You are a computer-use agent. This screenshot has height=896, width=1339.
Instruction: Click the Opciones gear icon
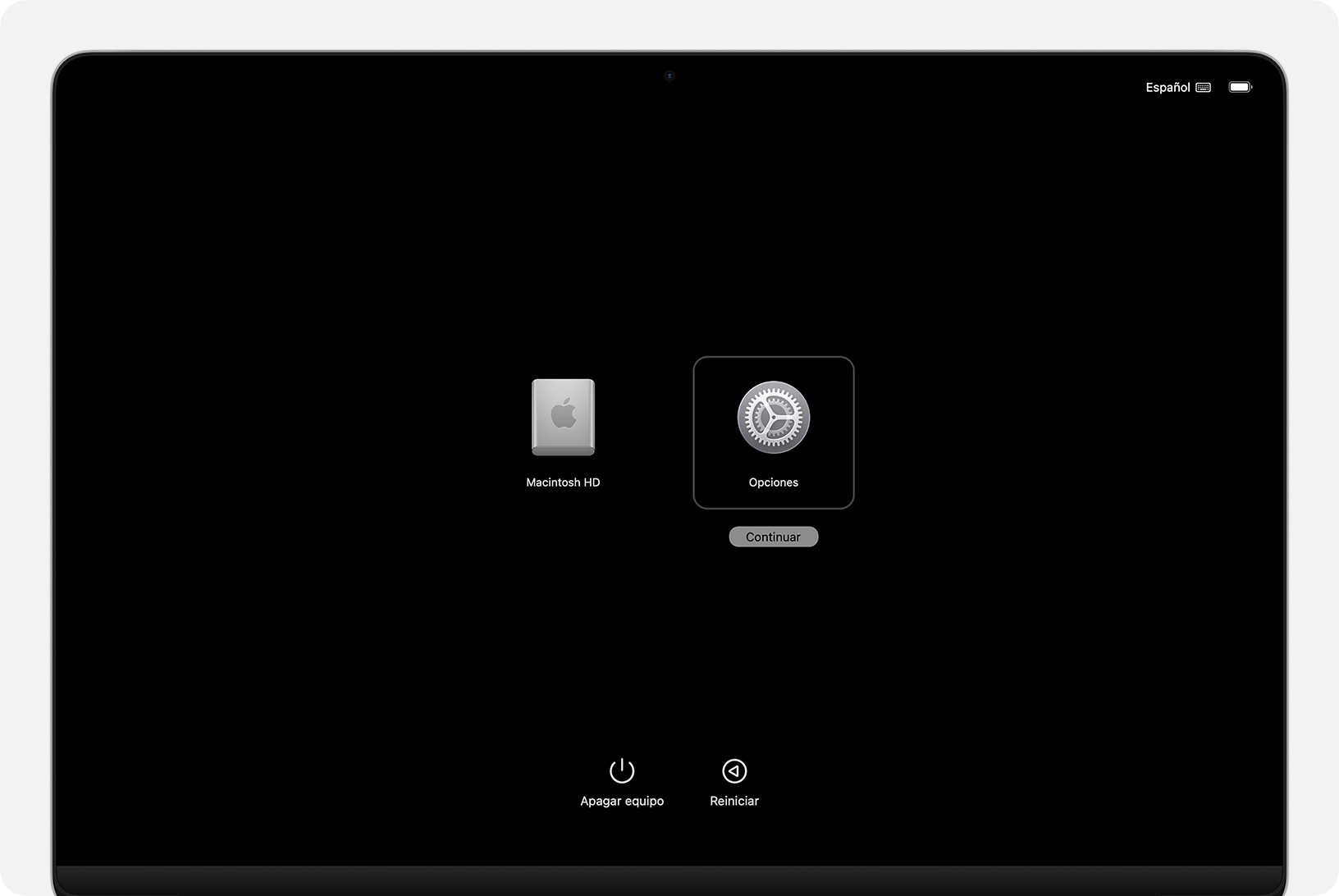pos(773,417)
